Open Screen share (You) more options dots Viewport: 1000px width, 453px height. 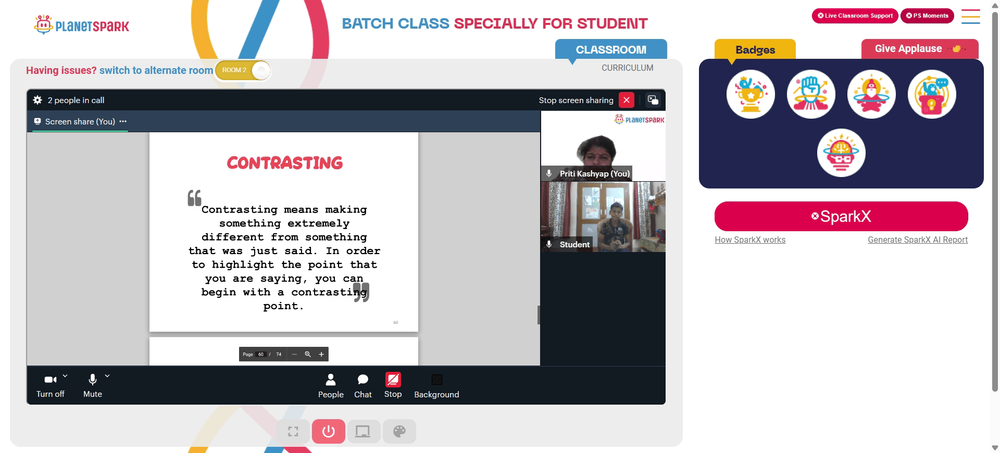click(x=123, y=121)
